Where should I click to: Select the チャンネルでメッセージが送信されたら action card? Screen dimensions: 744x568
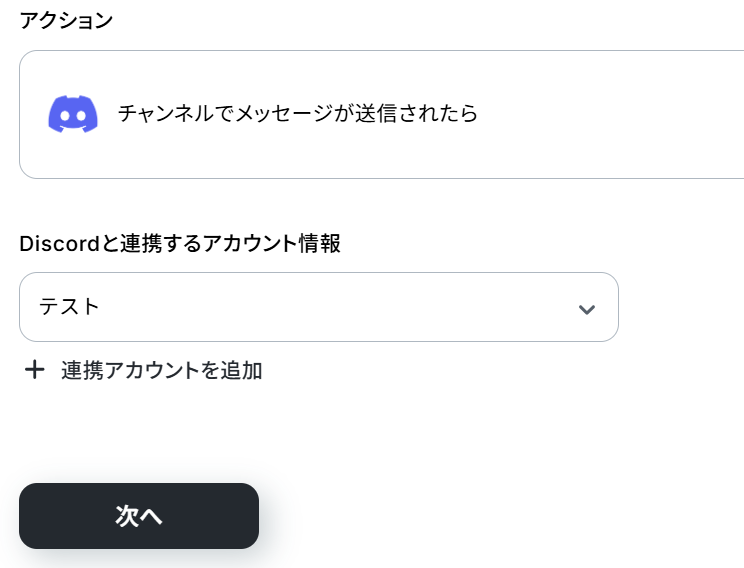[381, 114]
